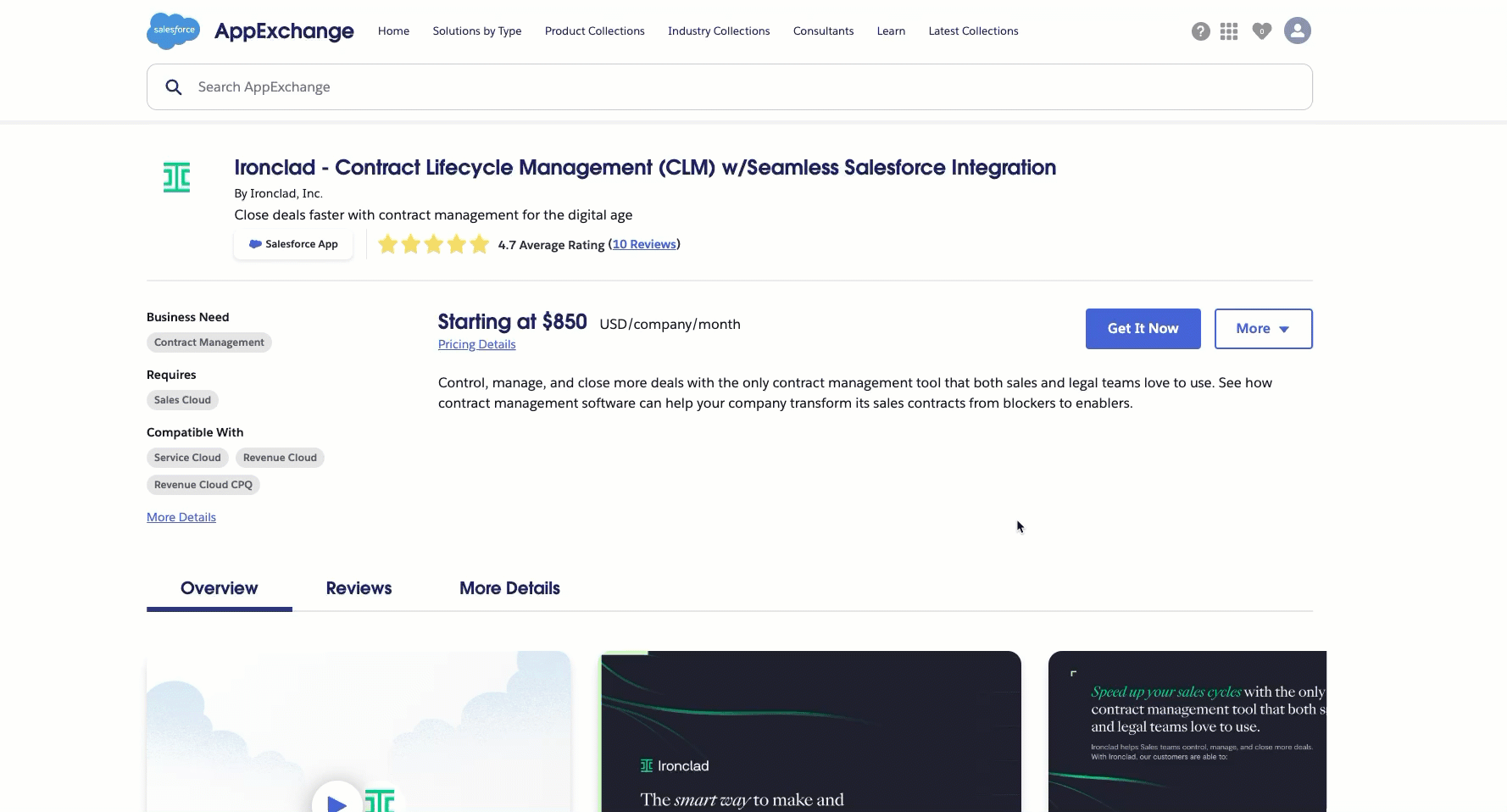Select the Service Cloud tag
The image size is (1507, 812).
(187, 458)
